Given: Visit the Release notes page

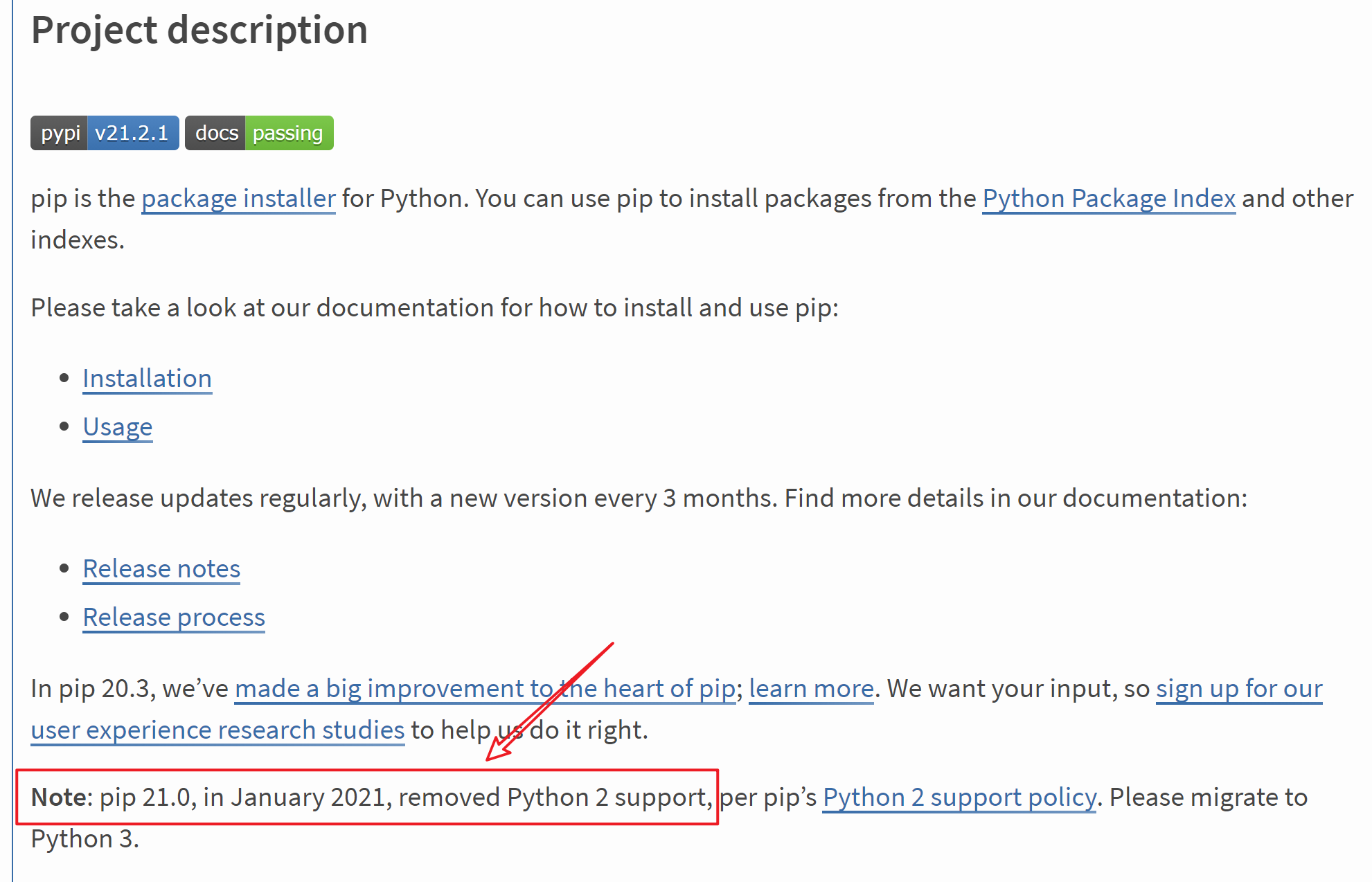Looking at the screenshot, I should pyautogui.click(x=161, y=568).
